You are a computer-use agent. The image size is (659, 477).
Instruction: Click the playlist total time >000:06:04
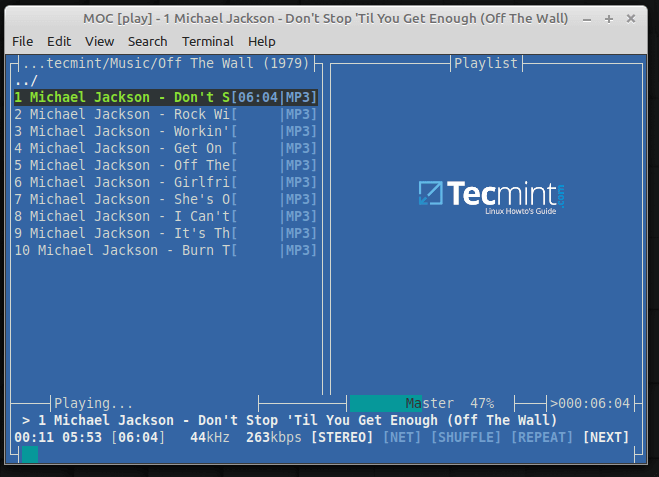point(590,403)
